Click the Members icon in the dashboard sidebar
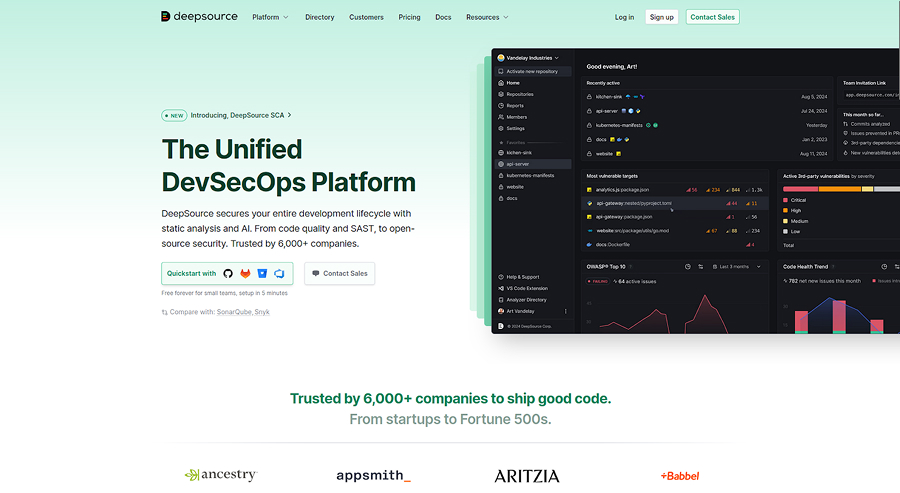 [501, 117]
